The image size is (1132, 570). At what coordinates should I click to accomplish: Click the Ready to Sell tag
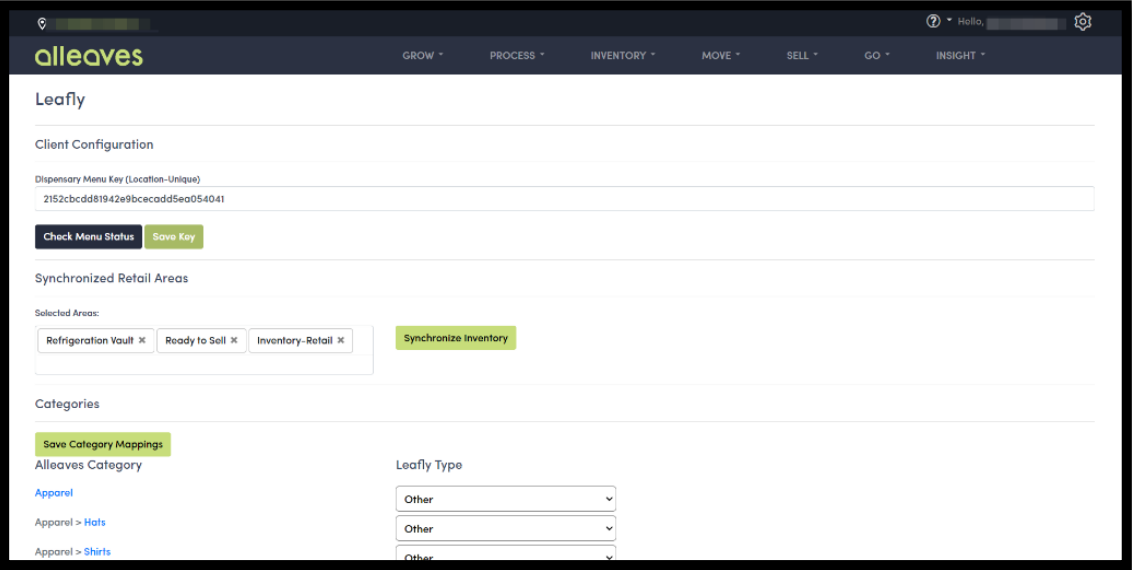201,341
